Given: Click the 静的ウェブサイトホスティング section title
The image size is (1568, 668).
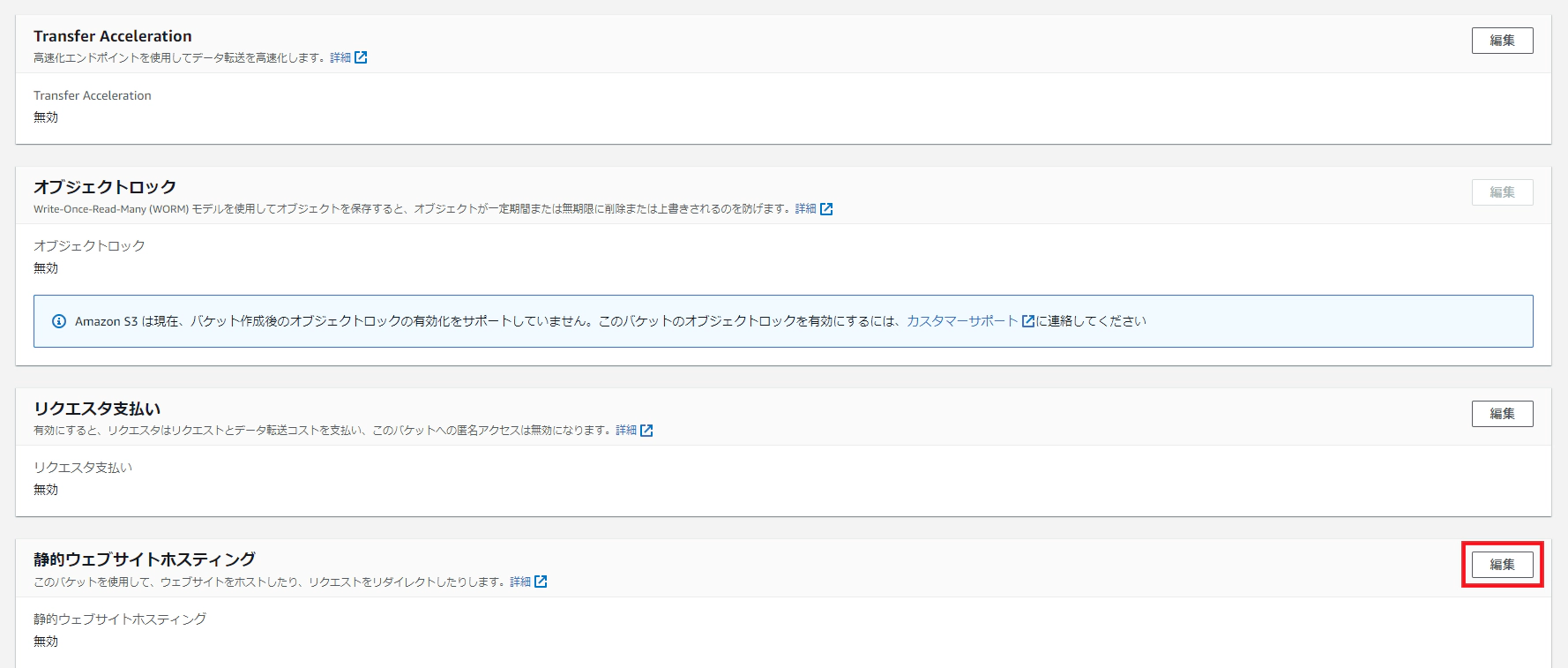Looking at the screenshot, I should [x=145, y=559].
